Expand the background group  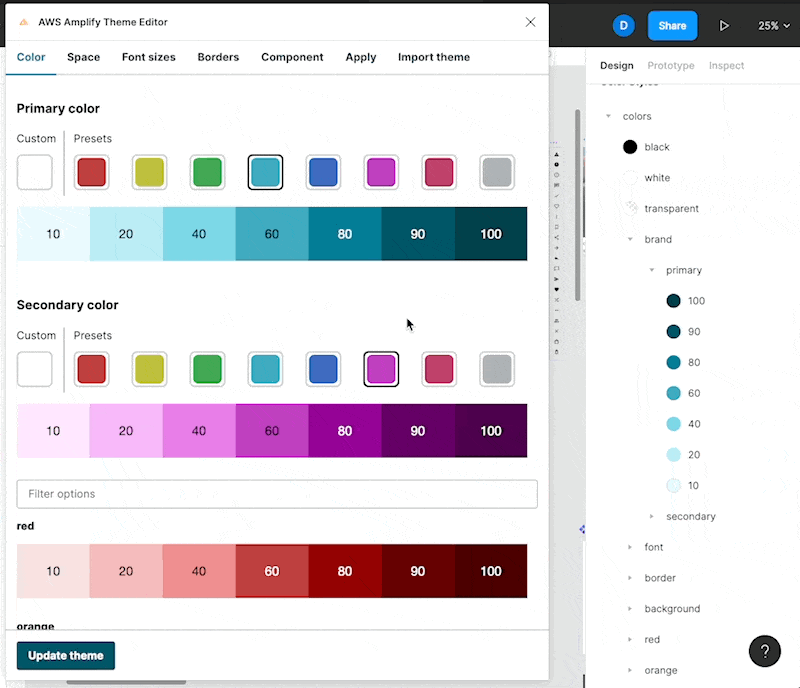pyautogui.click(x=630, y=608)
